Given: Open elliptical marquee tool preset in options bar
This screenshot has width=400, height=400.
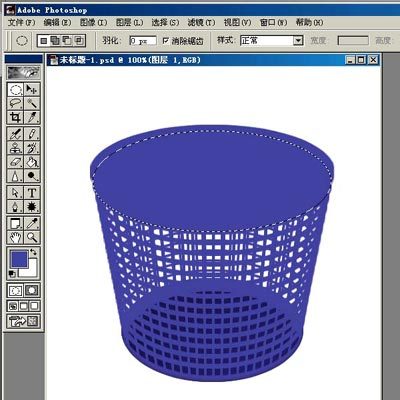Looking at the screenshot, I should coord(22,41).
